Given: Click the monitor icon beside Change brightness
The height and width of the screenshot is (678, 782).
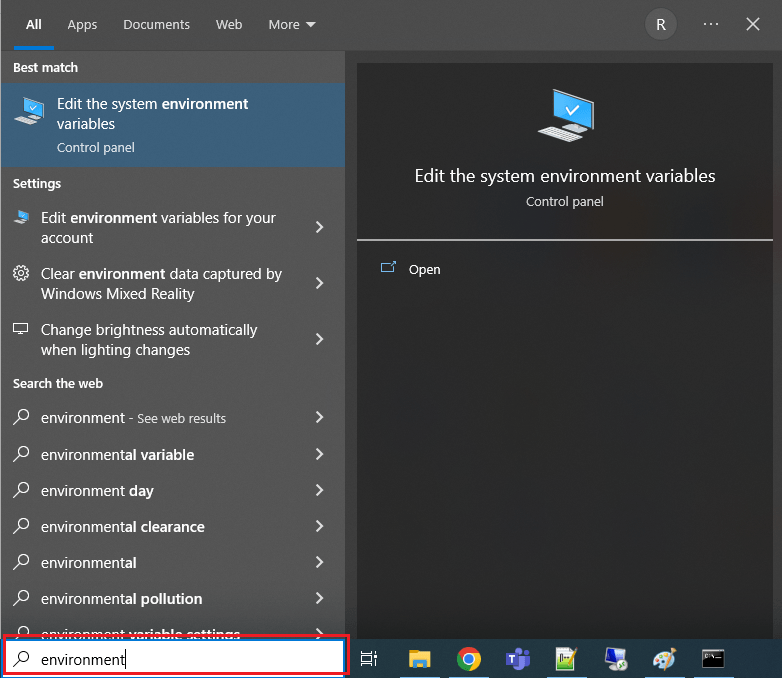Looking at the screenshot, I should click(x=20, y=329).
